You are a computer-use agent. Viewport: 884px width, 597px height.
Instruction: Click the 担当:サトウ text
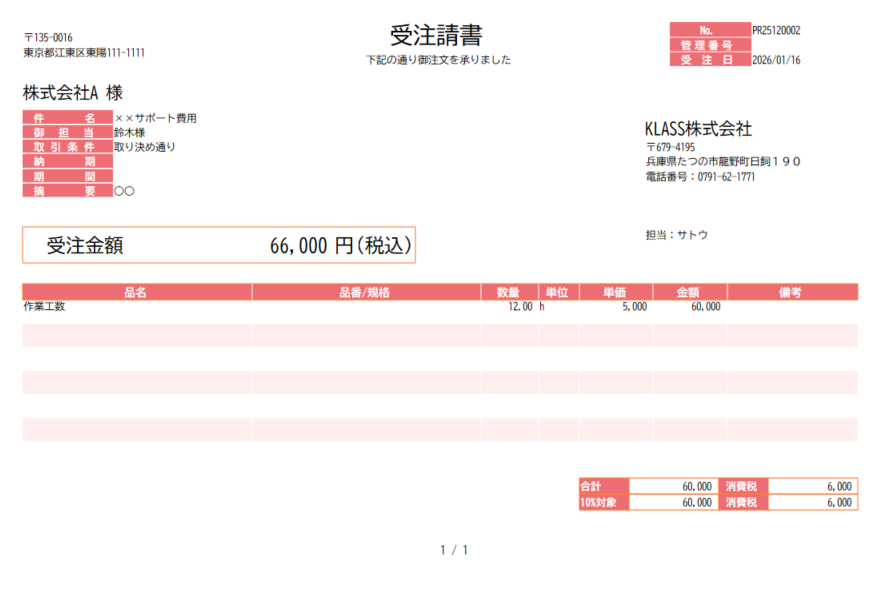coord(677,235)
